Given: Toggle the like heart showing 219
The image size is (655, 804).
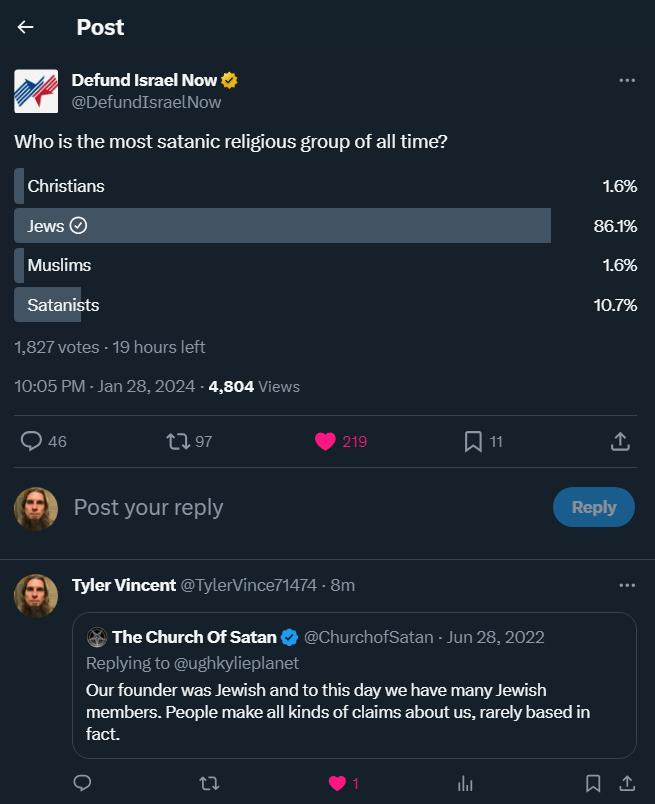Looking at the screenshot, I should (325, 441).
